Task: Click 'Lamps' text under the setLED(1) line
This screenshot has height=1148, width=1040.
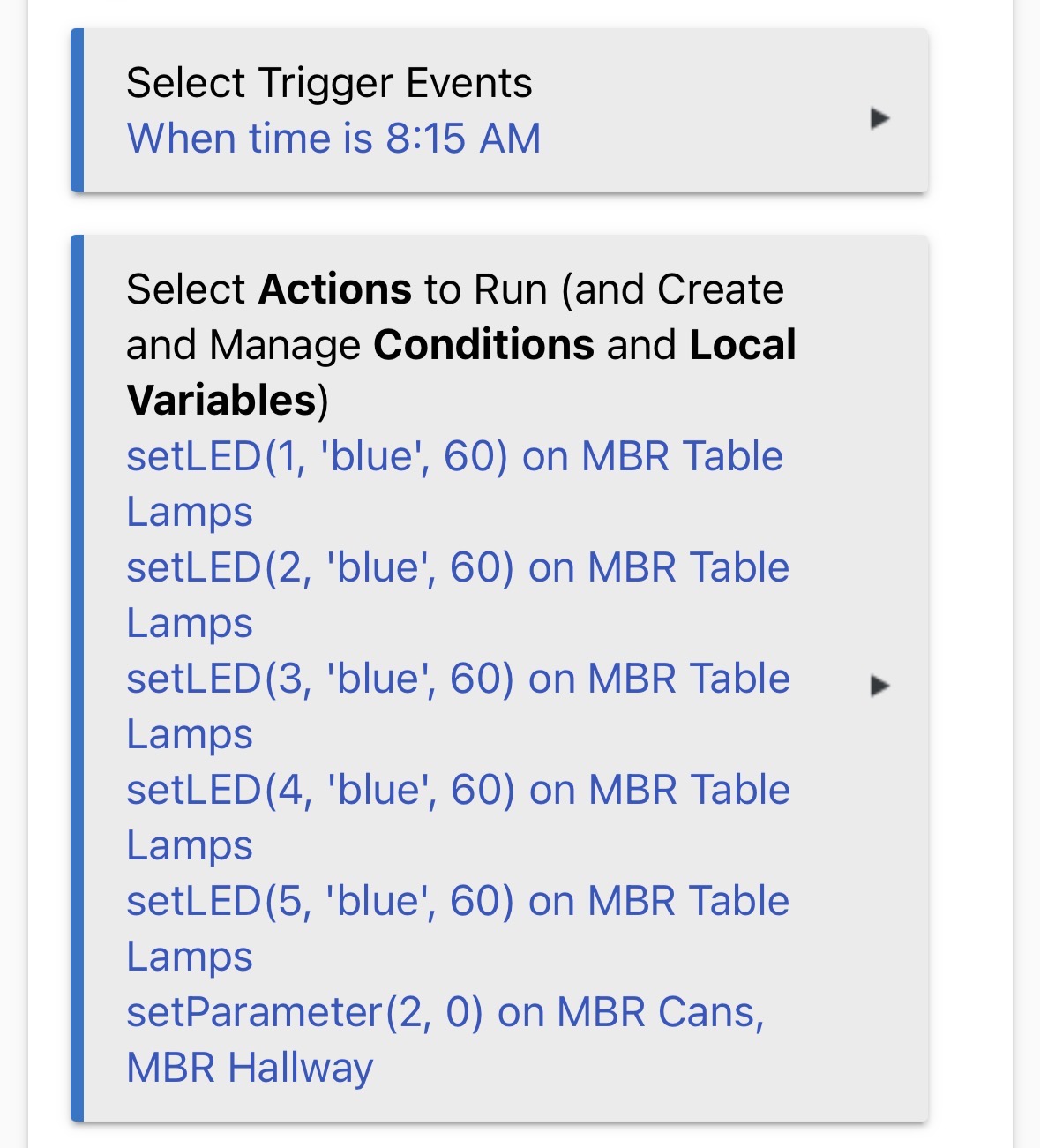Action: pyautogui.click(x=190, y=513)
